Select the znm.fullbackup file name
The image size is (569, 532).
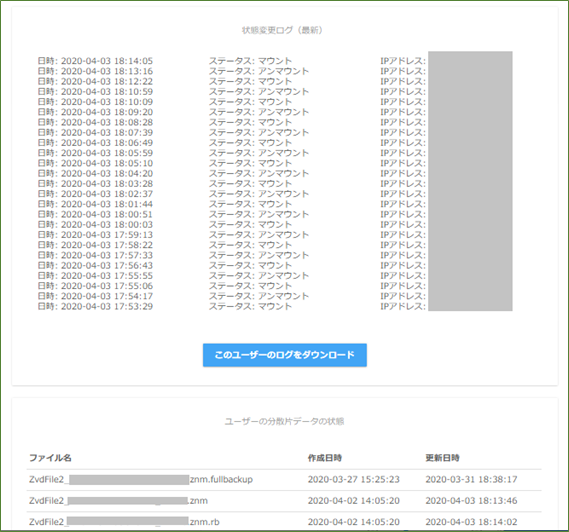point(141,479)
